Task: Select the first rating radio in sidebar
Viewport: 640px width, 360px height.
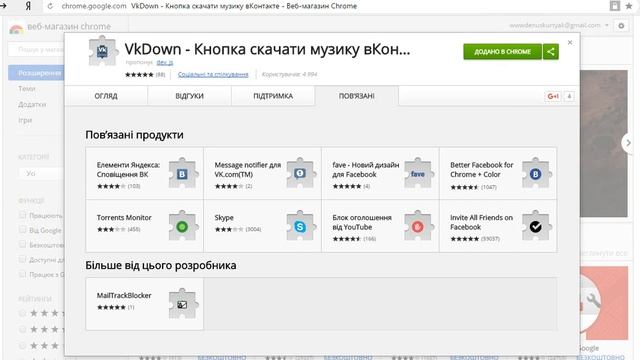Action: pos(22,313)
